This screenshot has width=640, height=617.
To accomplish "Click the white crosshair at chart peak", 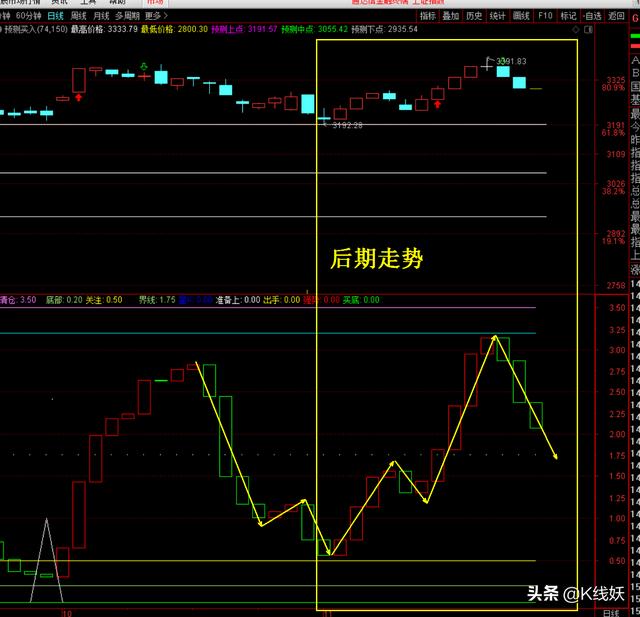I will 487,65.
